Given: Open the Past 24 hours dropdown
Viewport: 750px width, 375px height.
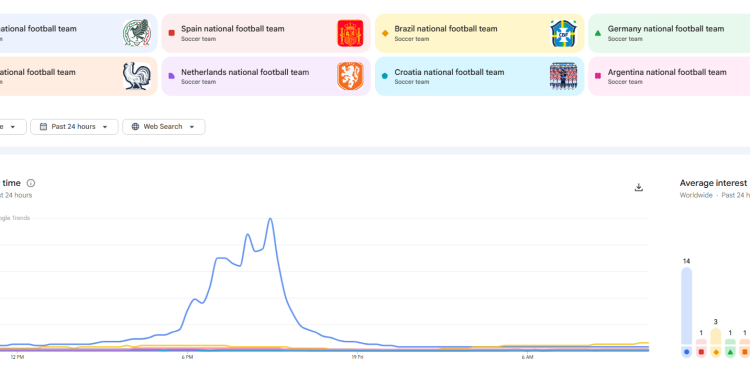Looking at the screenshot, I should (74, 127).
